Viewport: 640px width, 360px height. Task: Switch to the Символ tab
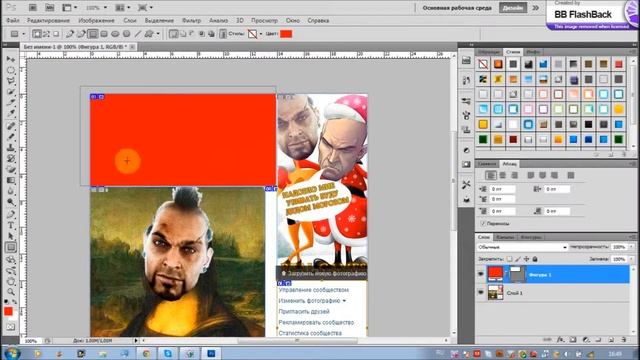(x=487, y=164)
